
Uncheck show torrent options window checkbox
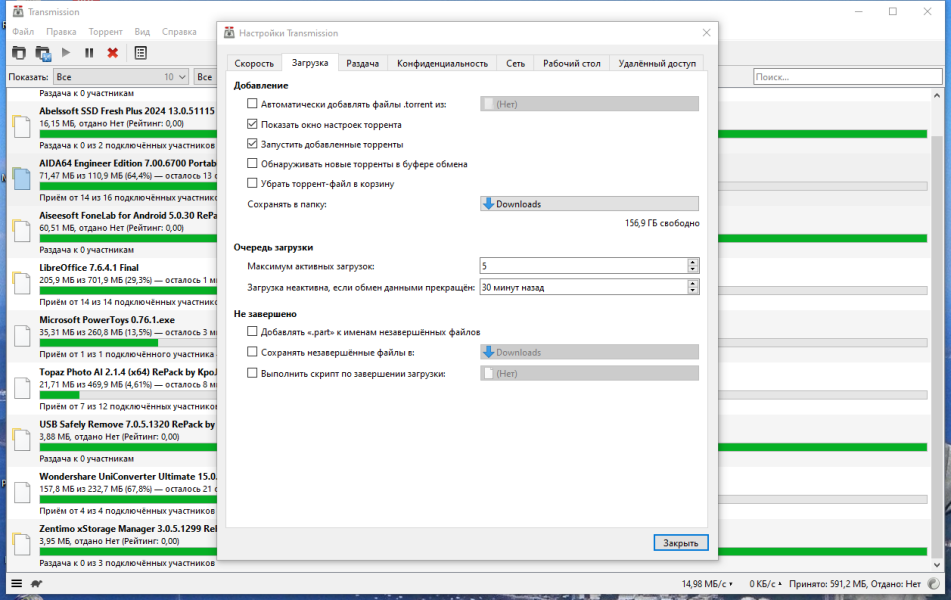pos(252,124)
